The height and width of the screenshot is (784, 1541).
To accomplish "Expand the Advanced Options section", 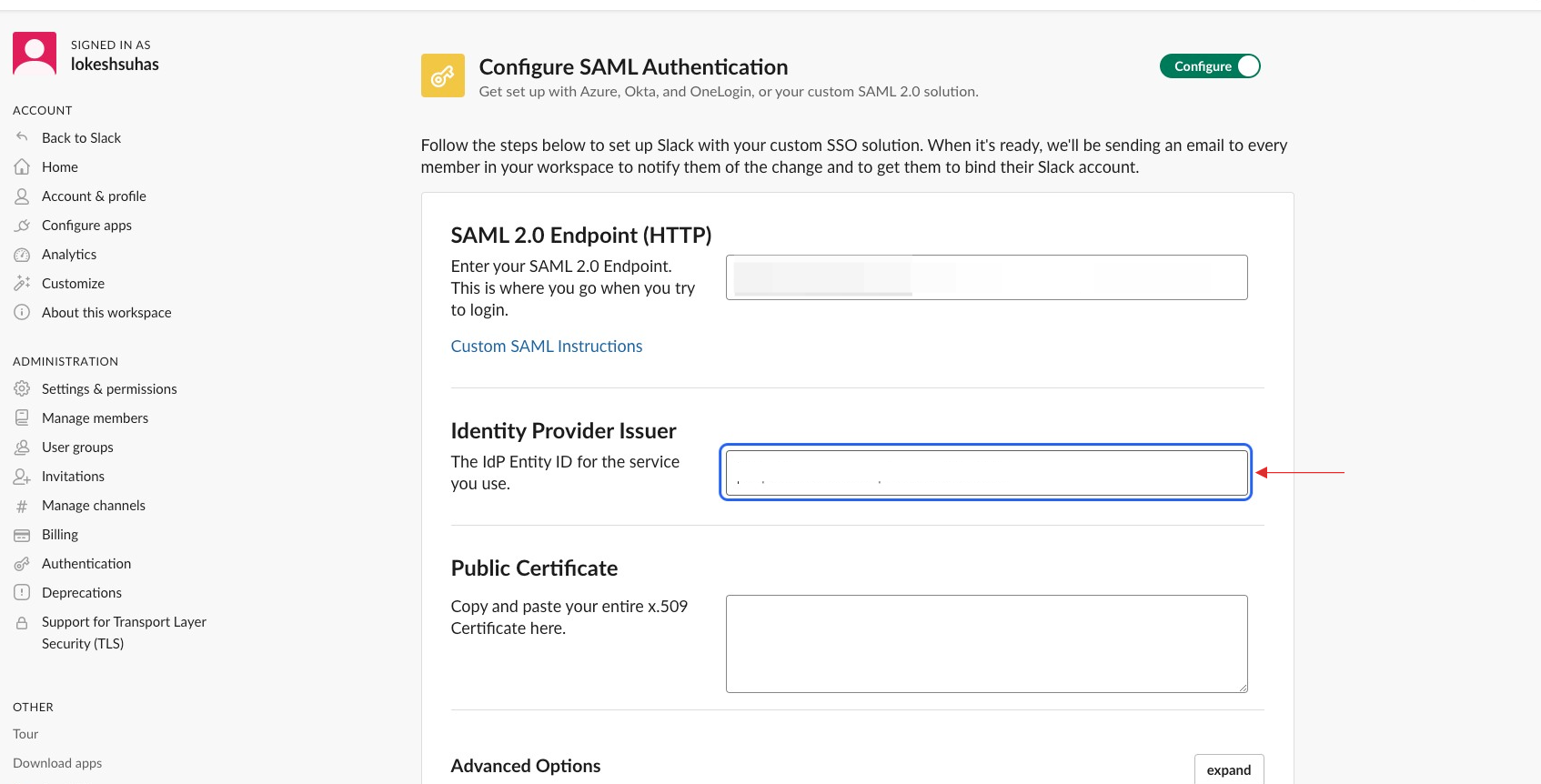I will (x=1229, y=769).
